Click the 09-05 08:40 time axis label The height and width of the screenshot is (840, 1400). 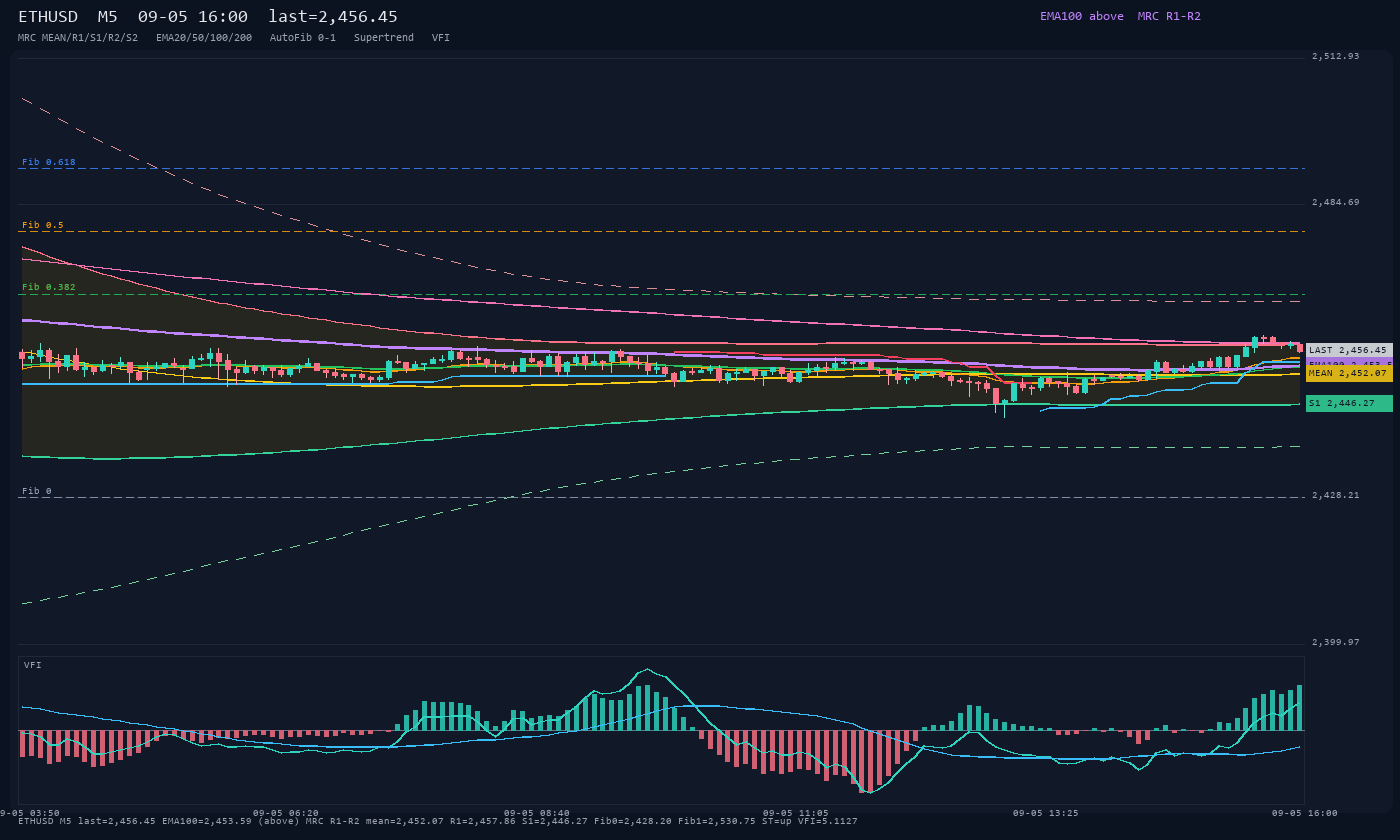pos(537,813)
